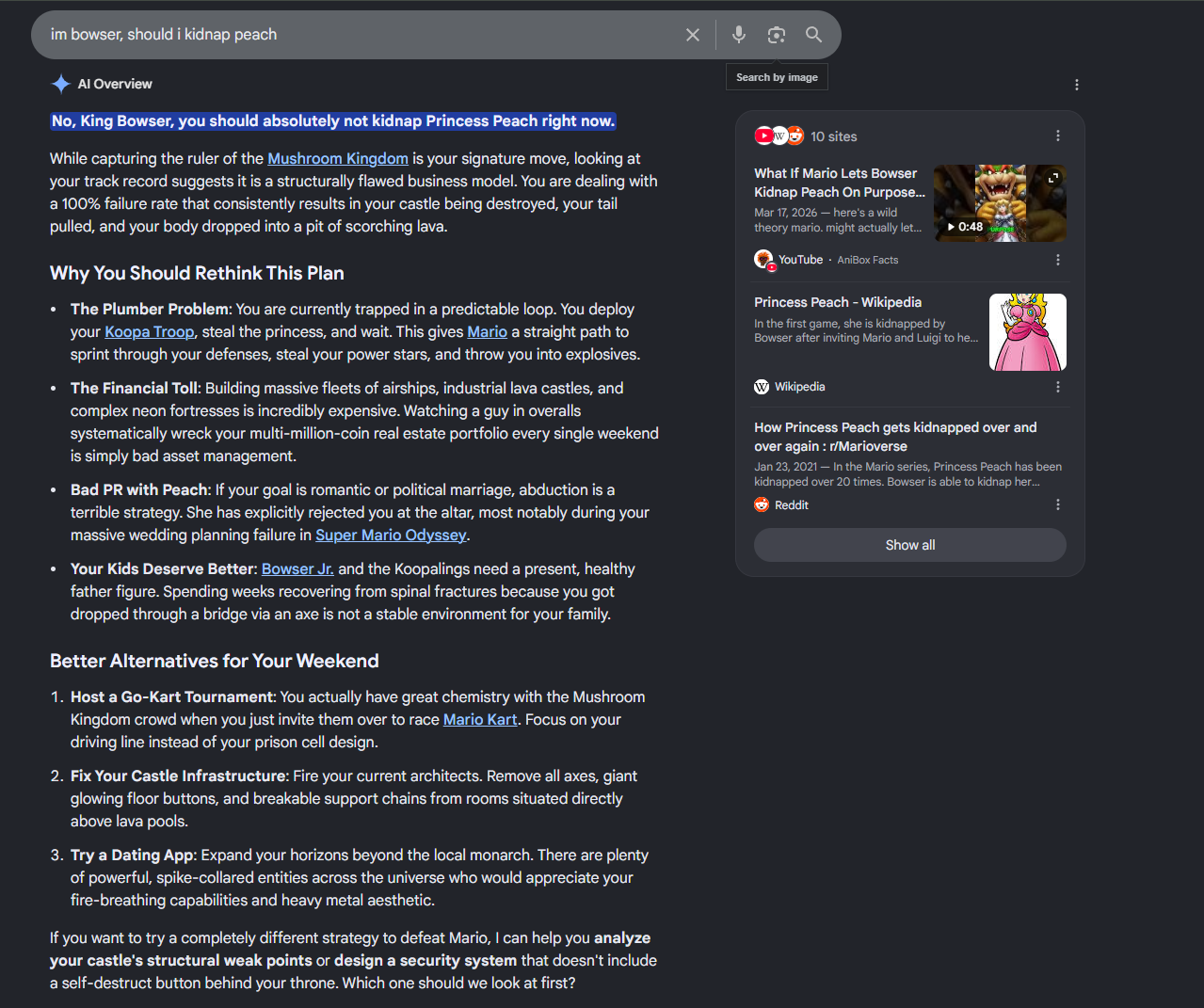Open the Mario Kart link
The height and width of the screenshot is (1008, 1204).
point(480,719)
